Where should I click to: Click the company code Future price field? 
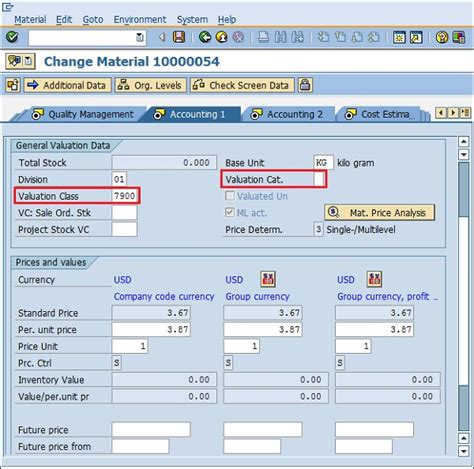pos(151,429)
